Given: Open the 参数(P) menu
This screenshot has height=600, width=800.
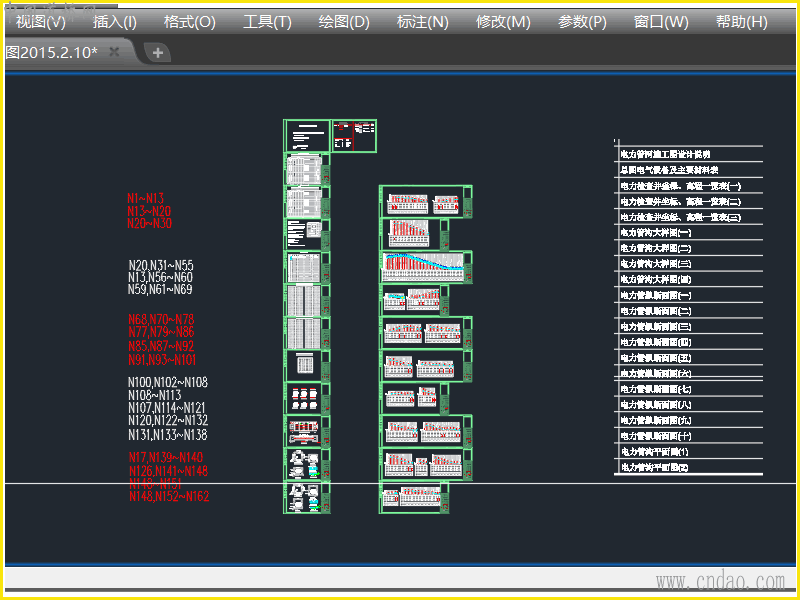Looking at the screenshot, I should [x=582, y=22].
